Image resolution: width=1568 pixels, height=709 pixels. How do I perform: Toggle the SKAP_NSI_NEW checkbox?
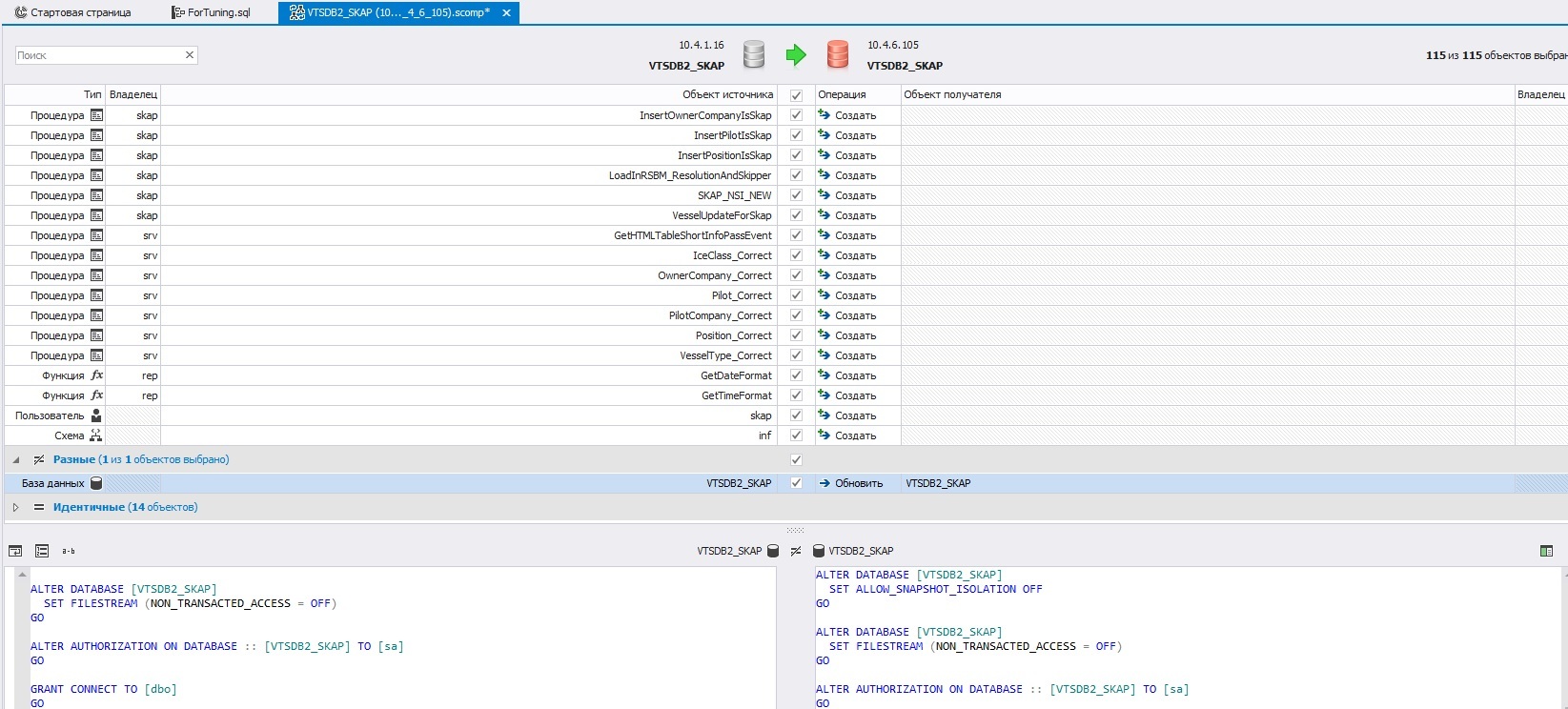tap(796, 195)
